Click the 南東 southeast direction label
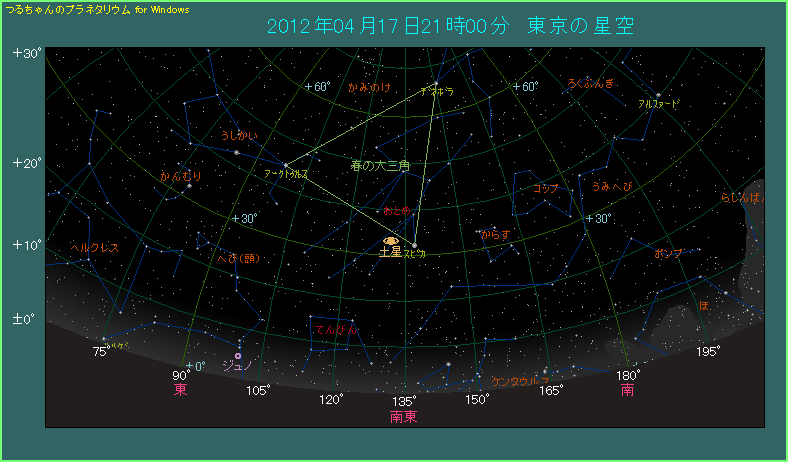 coord(403,416)
